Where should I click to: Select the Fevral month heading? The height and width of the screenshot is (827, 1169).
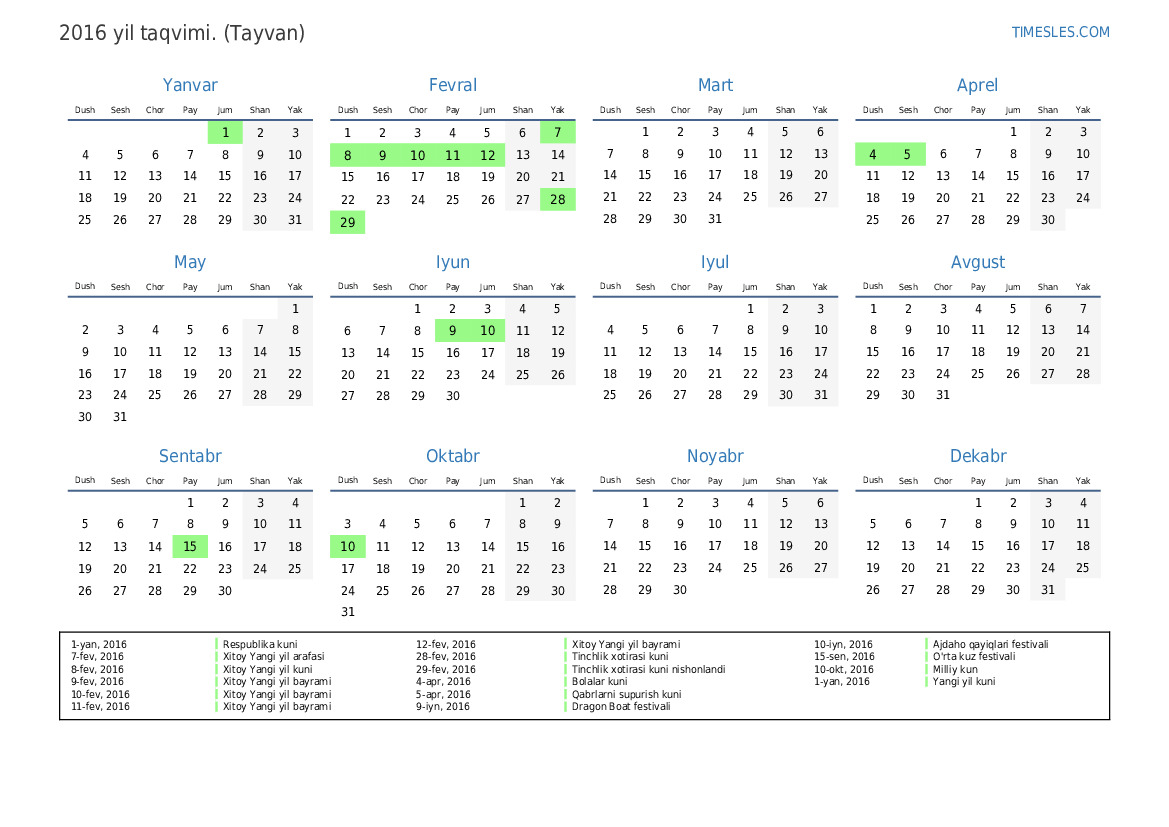[x=453, y=85]
